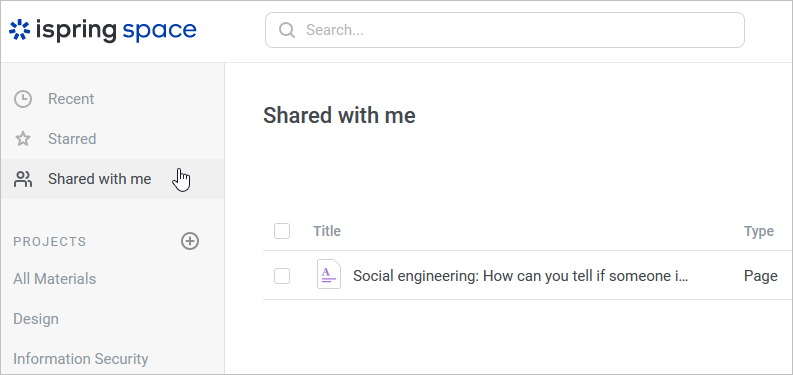
Task: Sort by the Type column header
Action: 759,231
